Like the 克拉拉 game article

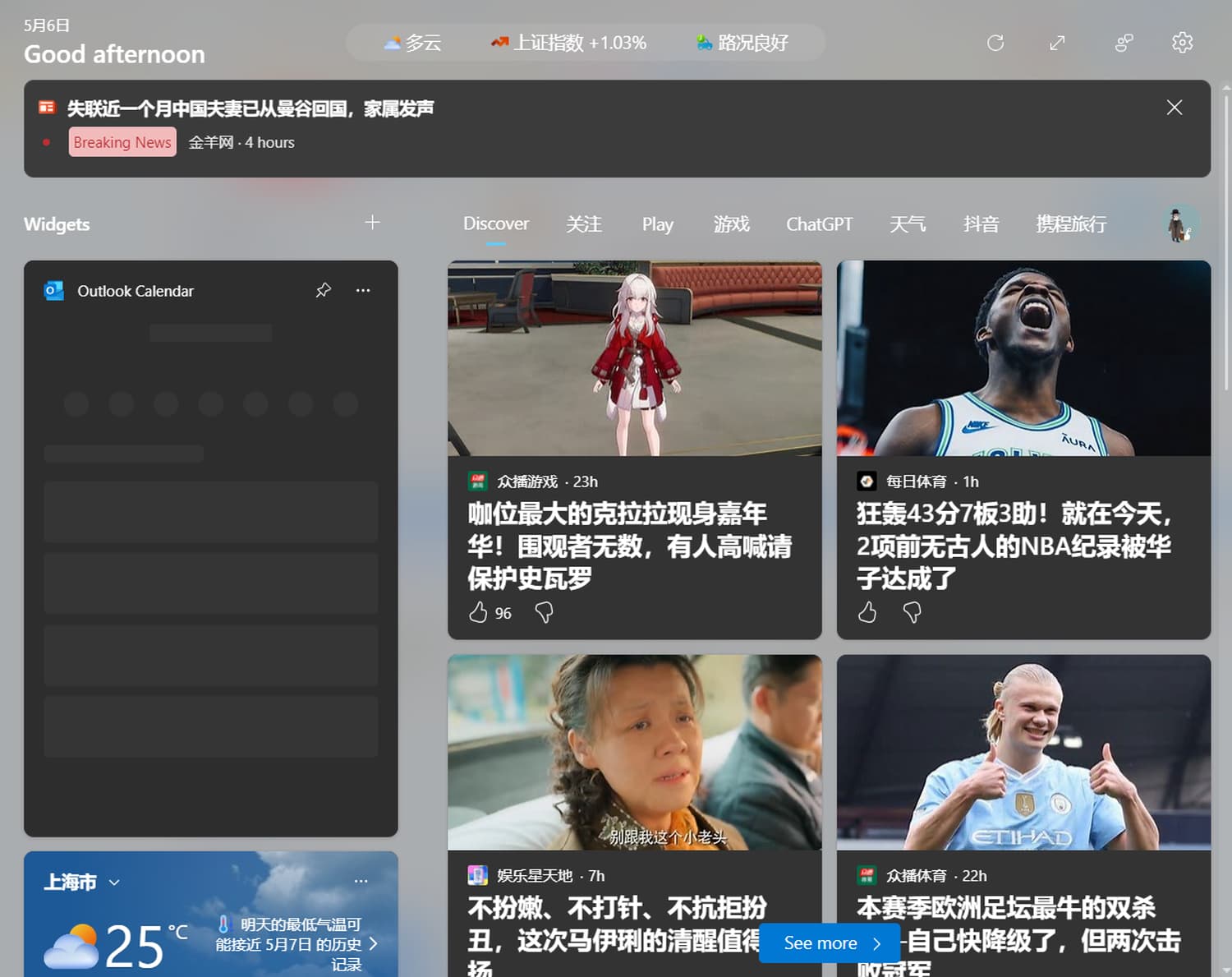478,612
